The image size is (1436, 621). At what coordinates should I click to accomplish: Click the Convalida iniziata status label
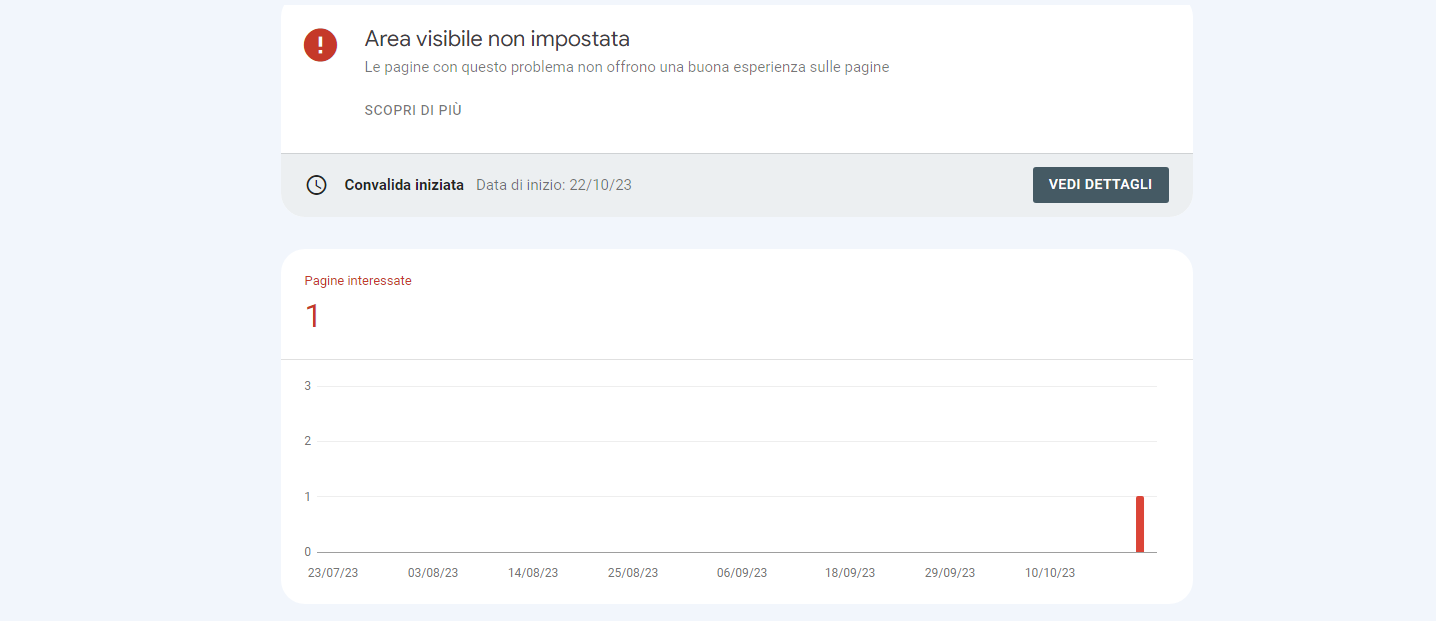404,185
